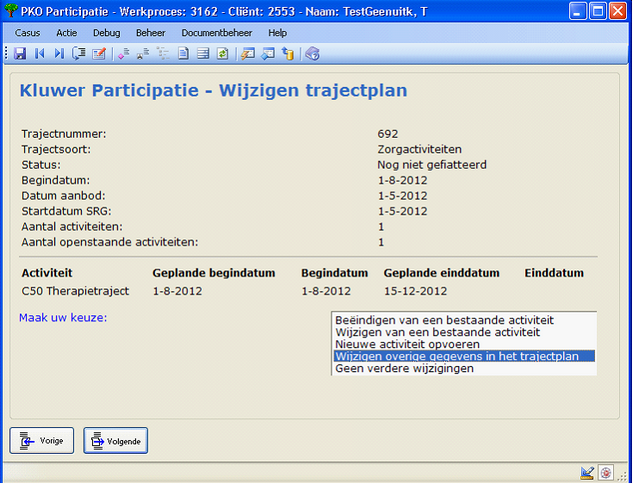Screen dimensions: 633x484
Task: Click the pink diamond with lines toolbar icon
Action: click(124, 54)
